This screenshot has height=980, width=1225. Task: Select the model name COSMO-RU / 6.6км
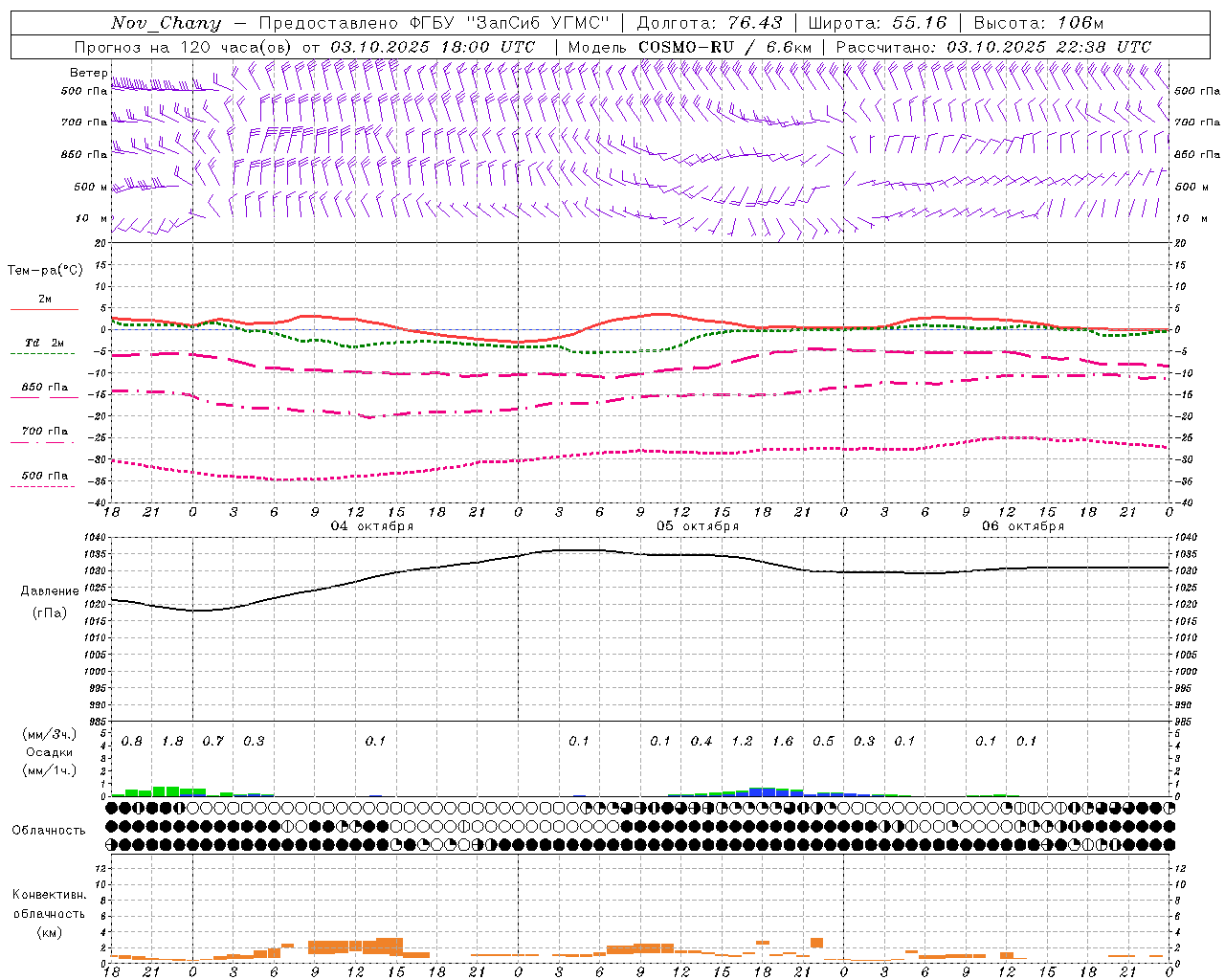[x=724, y=47]
